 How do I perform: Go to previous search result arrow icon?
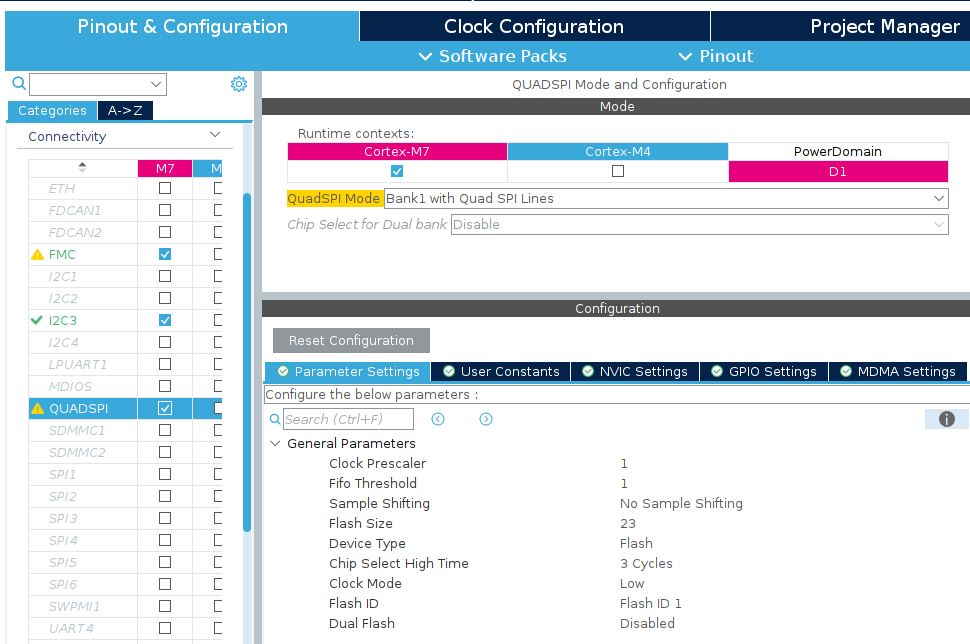(438, 419)
